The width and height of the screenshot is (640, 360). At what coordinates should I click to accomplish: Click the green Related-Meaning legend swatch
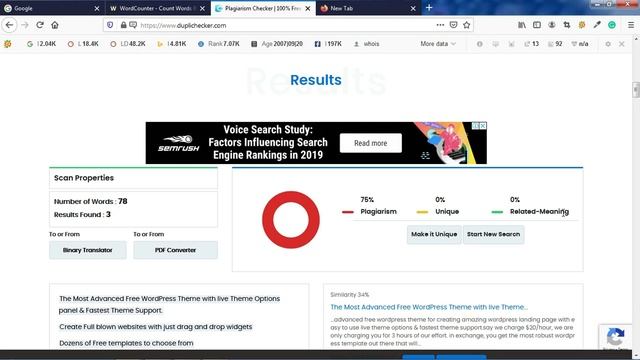(x=497, y=212)
